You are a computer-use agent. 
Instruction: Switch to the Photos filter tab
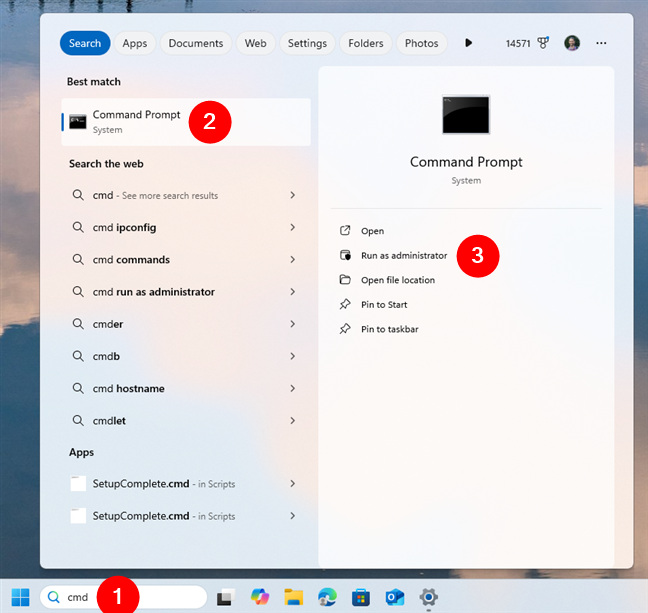422,43
